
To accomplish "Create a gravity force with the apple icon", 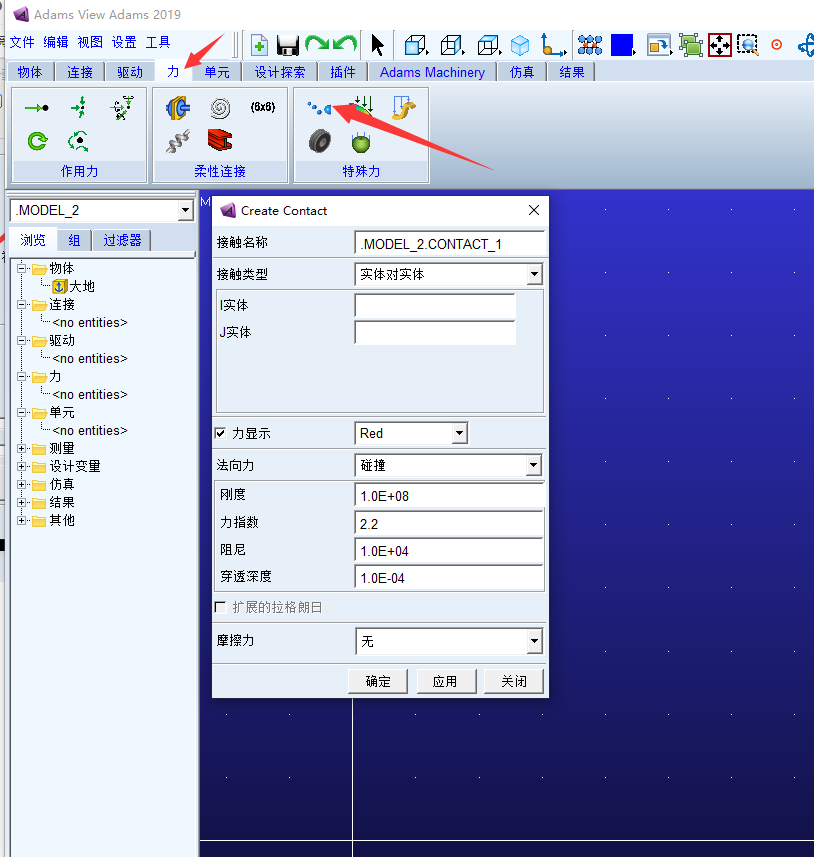I will pos(361,142).
